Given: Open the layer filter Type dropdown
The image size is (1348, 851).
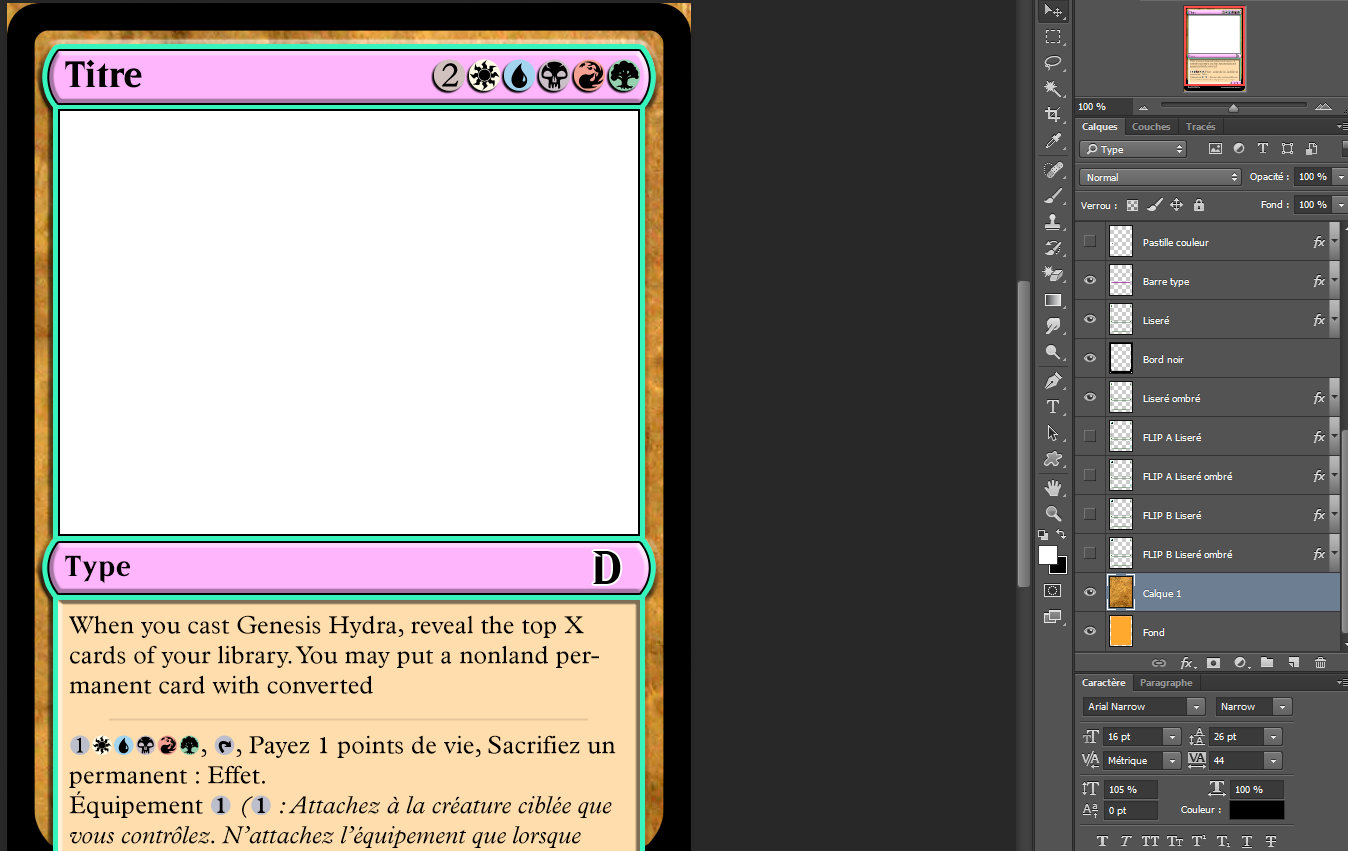Looking at the screenshot, I should [1133, 149].
